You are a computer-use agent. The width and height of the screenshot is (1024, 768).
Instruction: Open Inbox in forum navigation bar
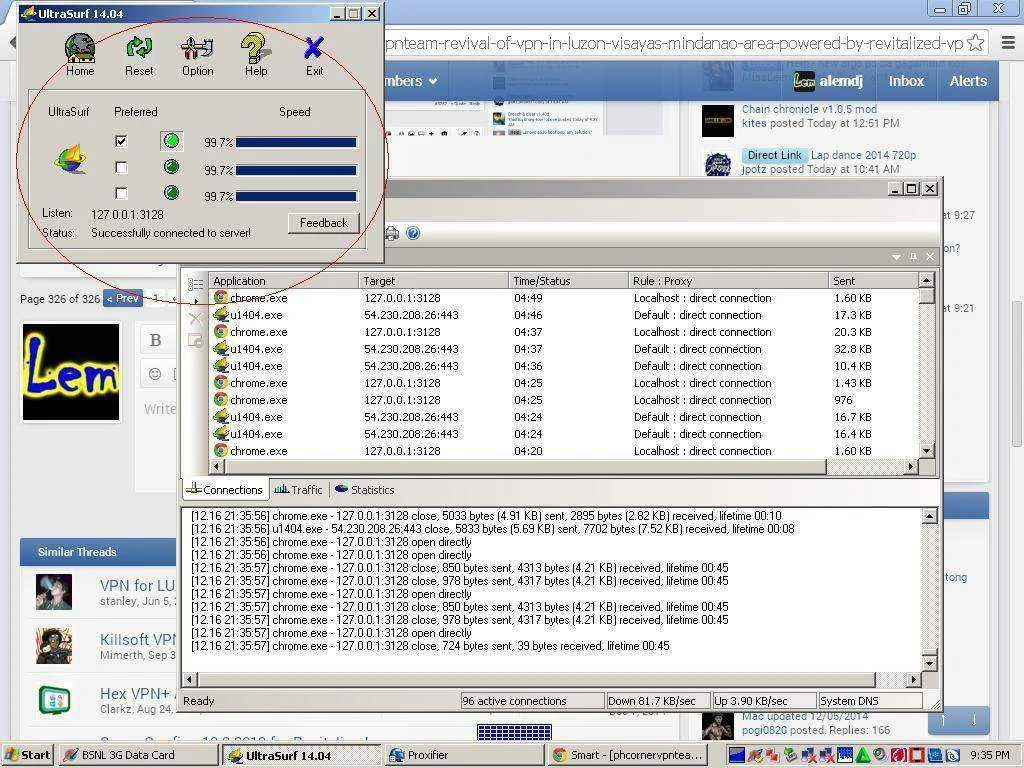coord(906,81)
